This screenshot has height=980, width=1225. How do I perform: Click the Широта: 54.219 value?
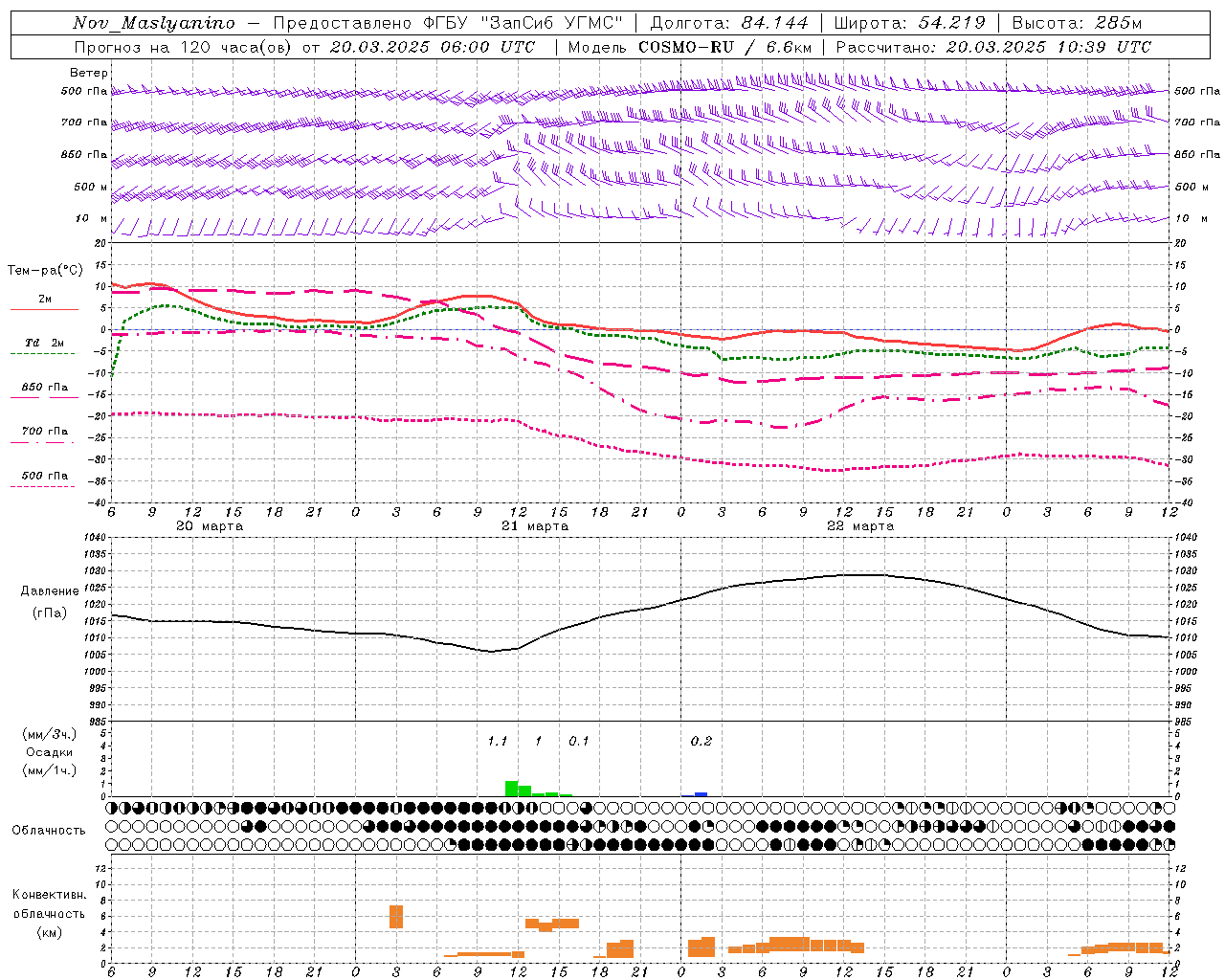(909, 23)
